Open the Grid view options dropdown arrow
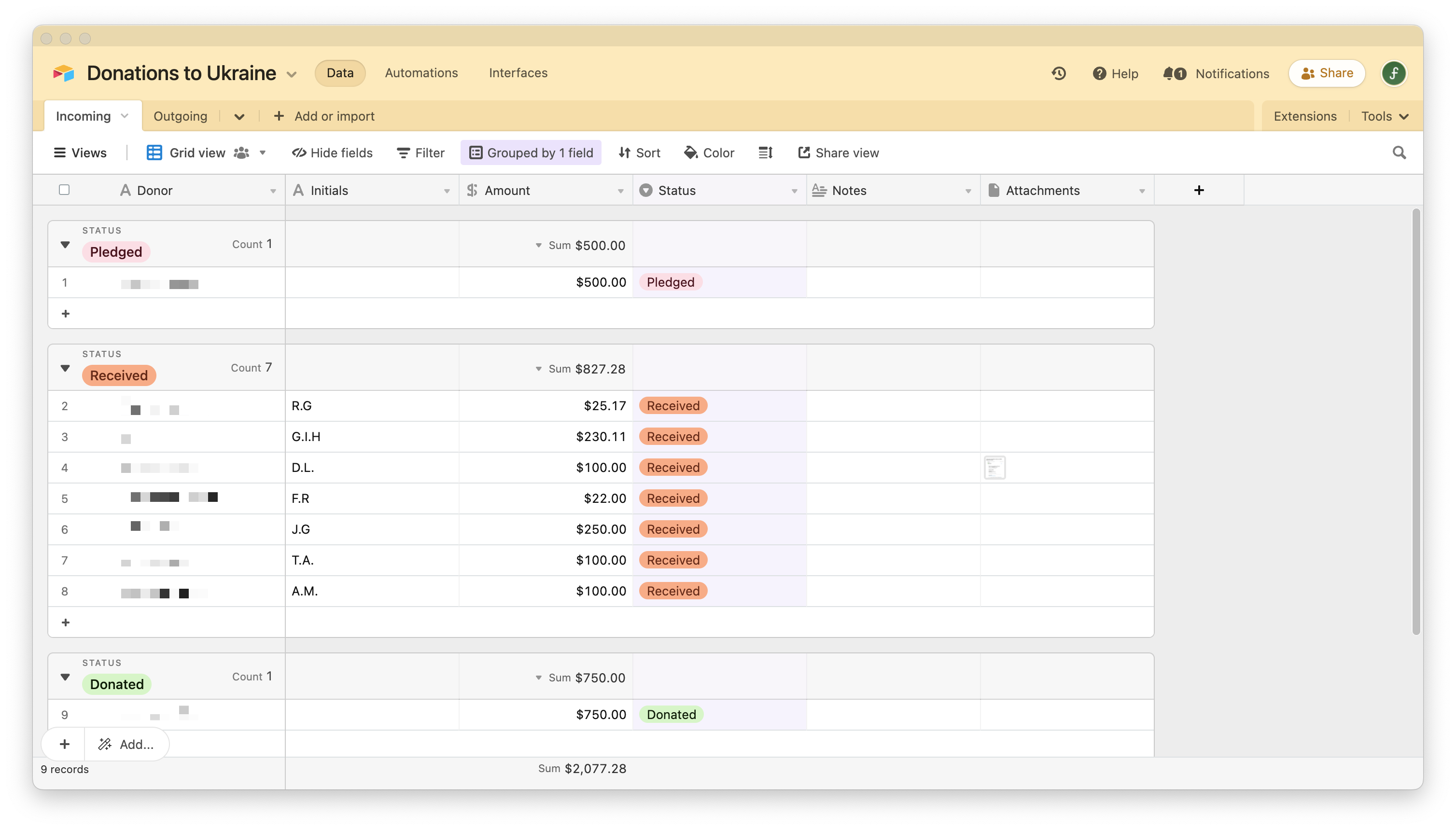 263,153
